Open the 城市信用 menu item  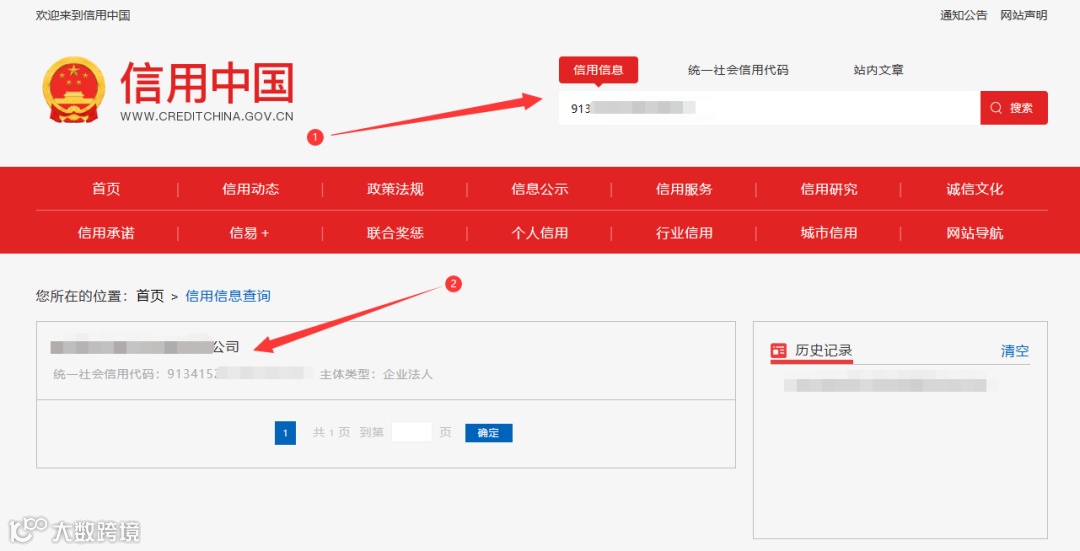pyautogui.click(x=829, y=233)
